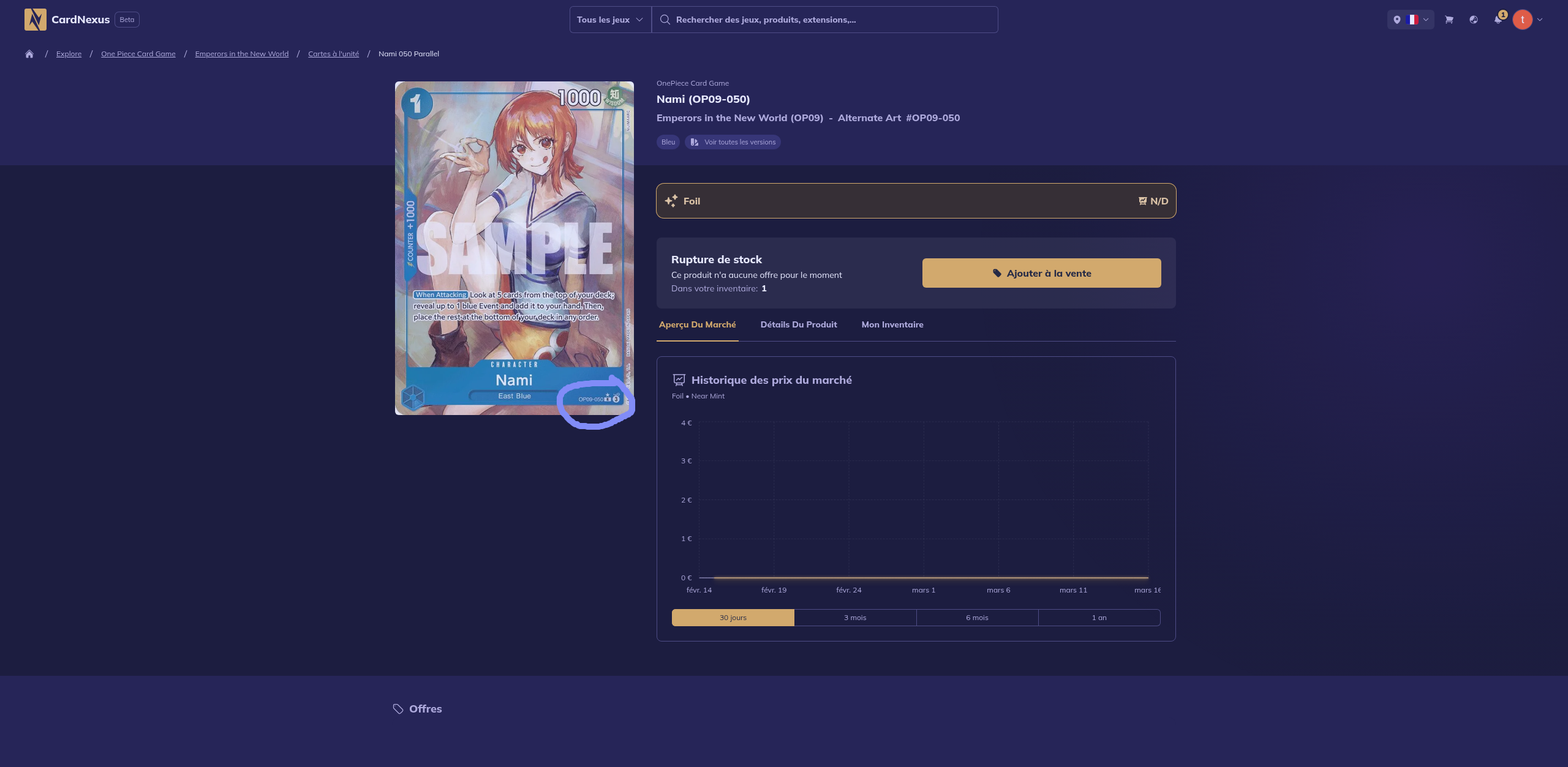Expand the account menu chevron
The image size is (1568, 767).
click(x=1540, y=20)
